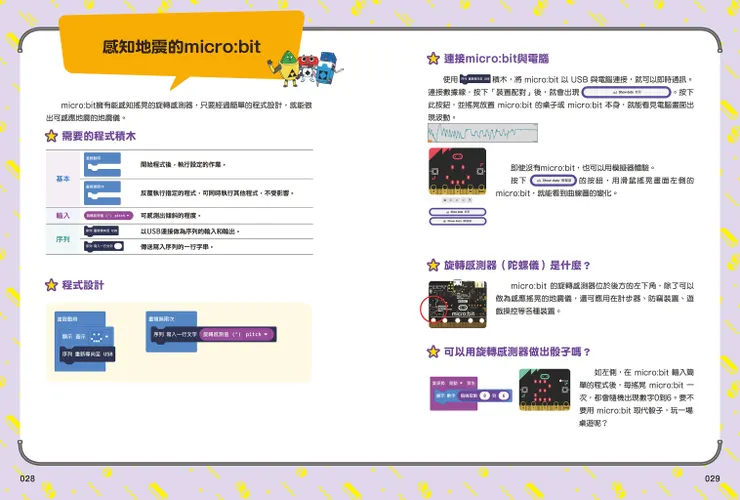The image size is (740, 500).
Task: Select the dark write-line block in 序列 table
Action: coord(104,246)
